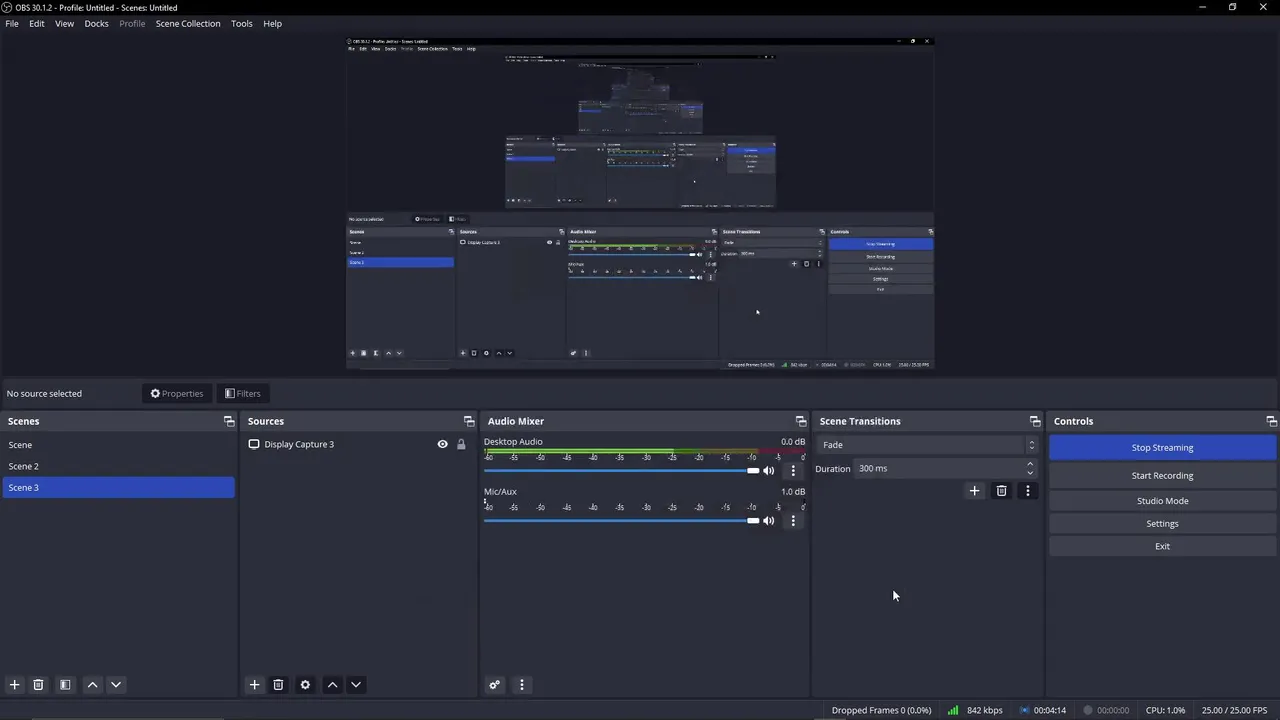Open source Properties button
Viewport: 1280px width, 720px height.
pyautogui.click(x=177, y=393)
